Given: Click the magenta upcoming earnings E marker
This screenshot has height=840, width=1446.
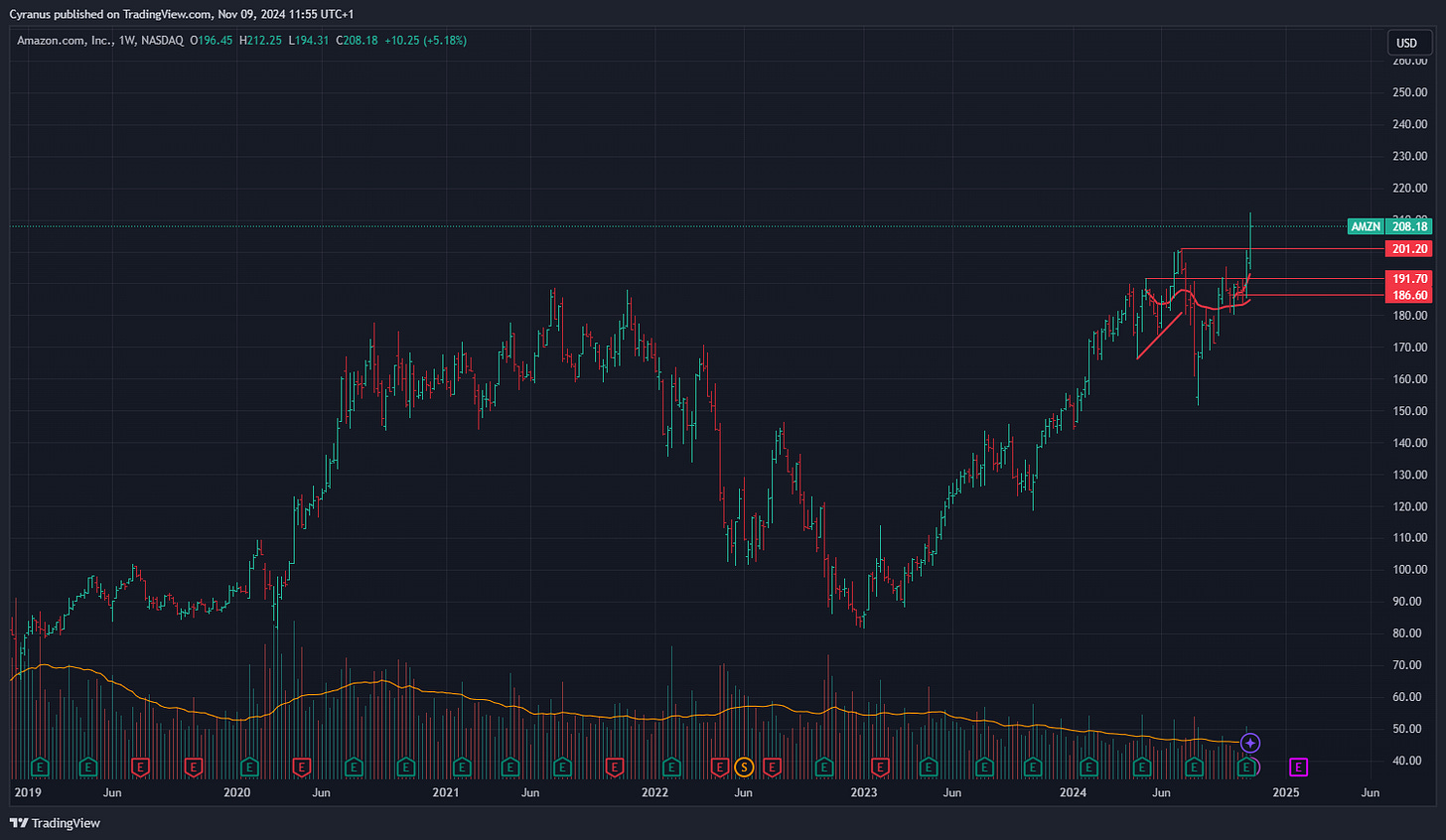Looking at the screenshot, I should tap(1298, 767).
